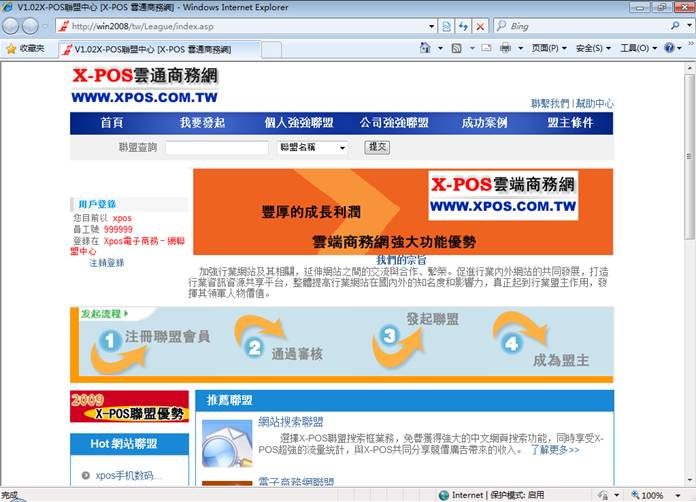Open the 工具(O) dropdown menu

click(637, 48)
